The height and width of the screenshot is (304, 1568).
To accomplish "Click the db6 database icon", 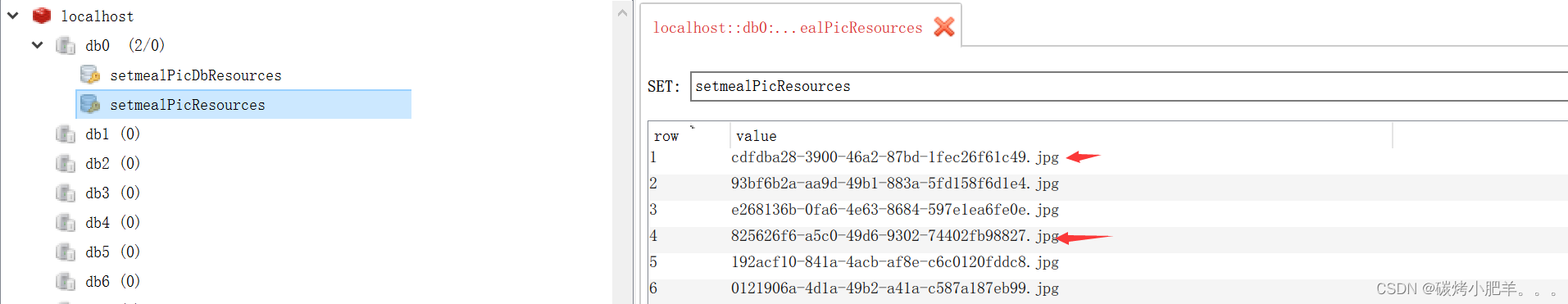I will tap(66, 281).
